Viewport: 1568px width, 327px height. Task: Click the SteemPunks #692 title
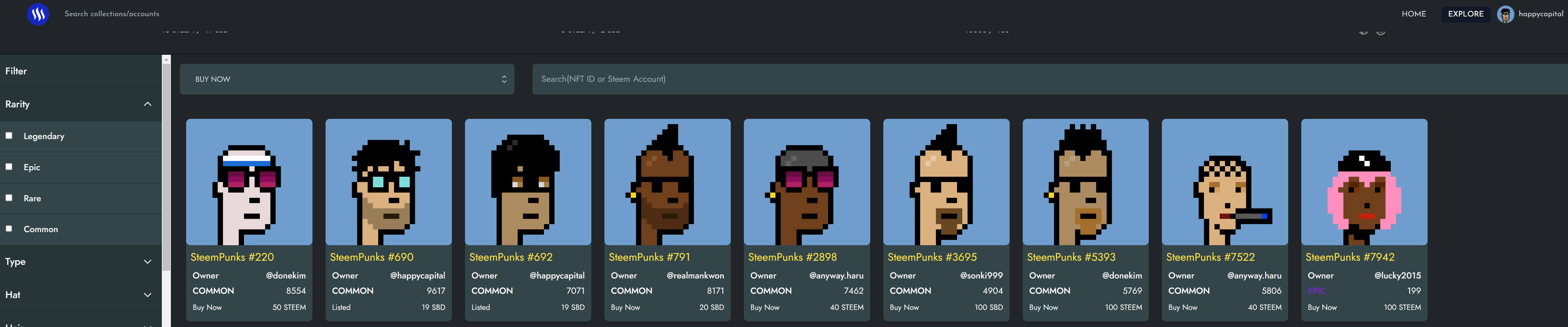[511, 258]
